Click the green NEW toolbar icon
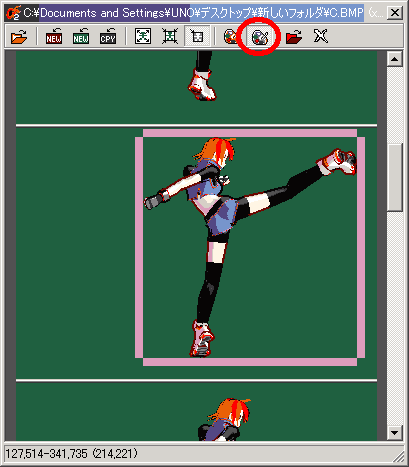This screenshot has height=467, width=409. point(81,36)
